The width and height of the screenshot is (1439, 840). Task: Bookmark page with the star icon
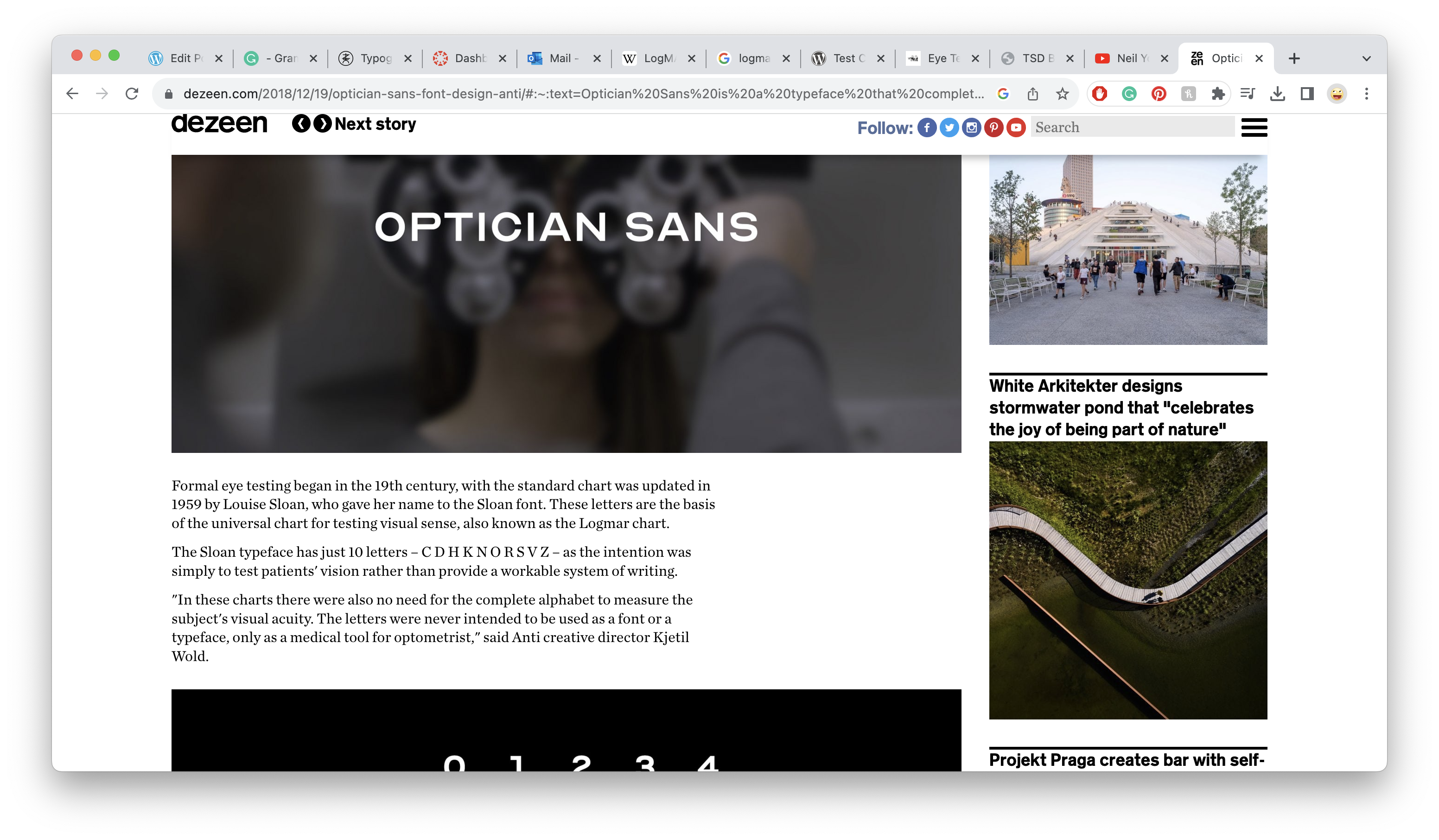point(1062,94)
